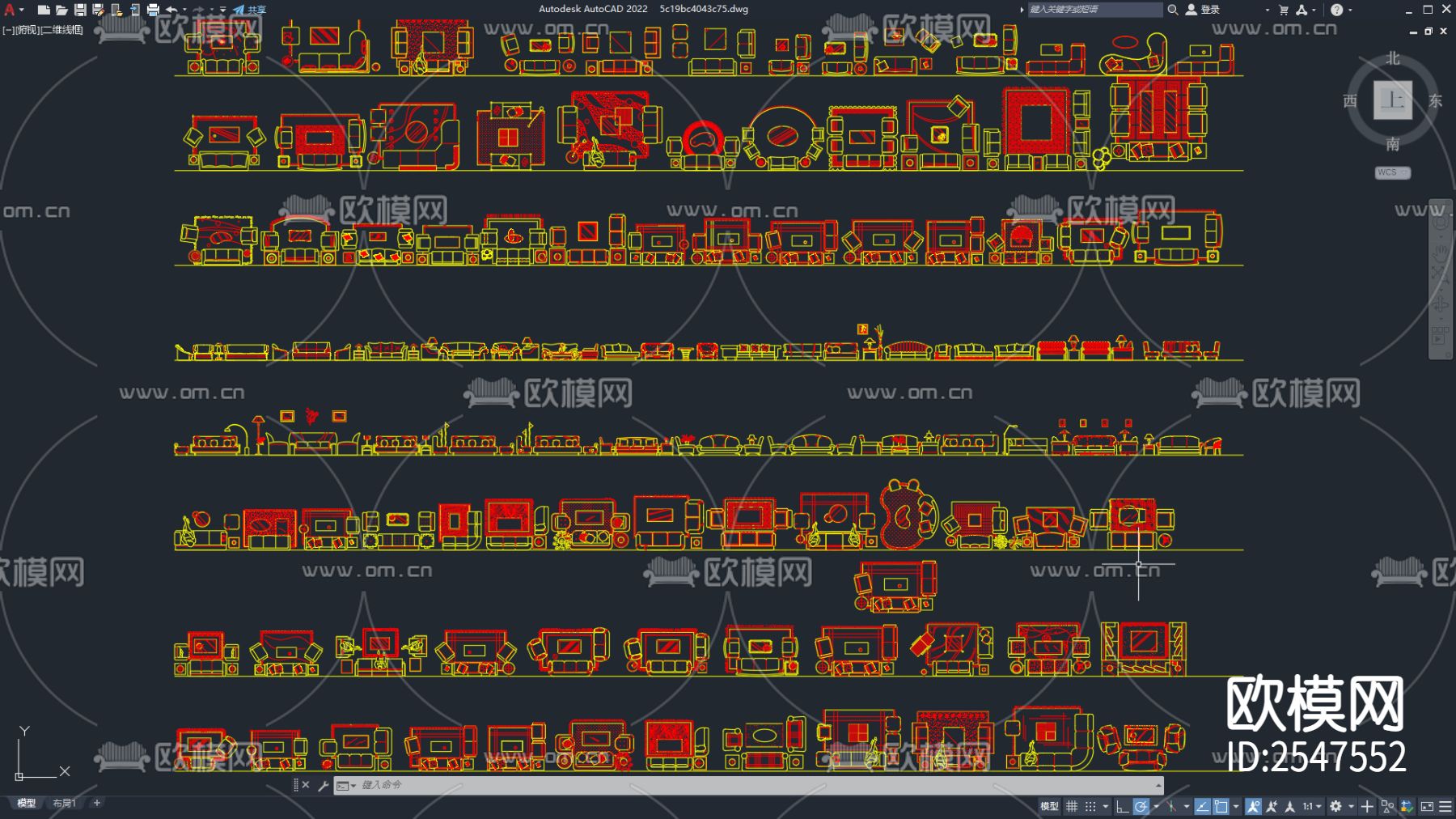This screenshot has height=819, width=1456.
Task: Select 西 direction on ViewCube compass
Action: tap(1350, 100)
